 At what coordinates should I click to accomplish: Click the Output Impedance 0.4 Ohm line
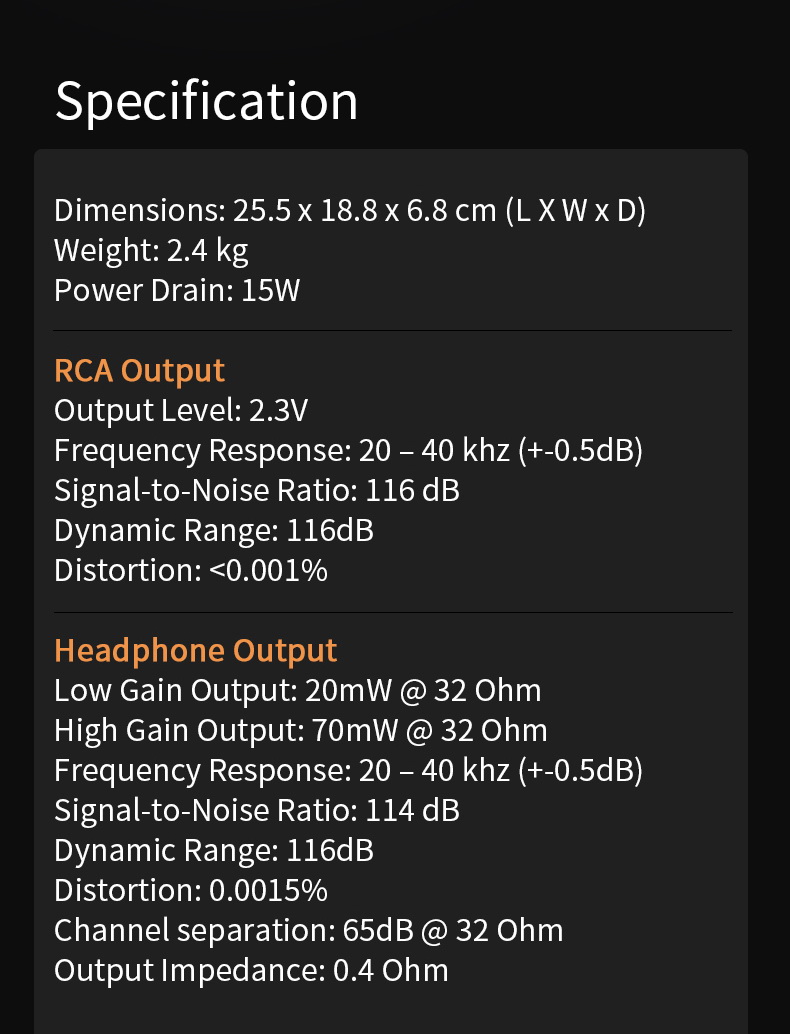point(251,971)
